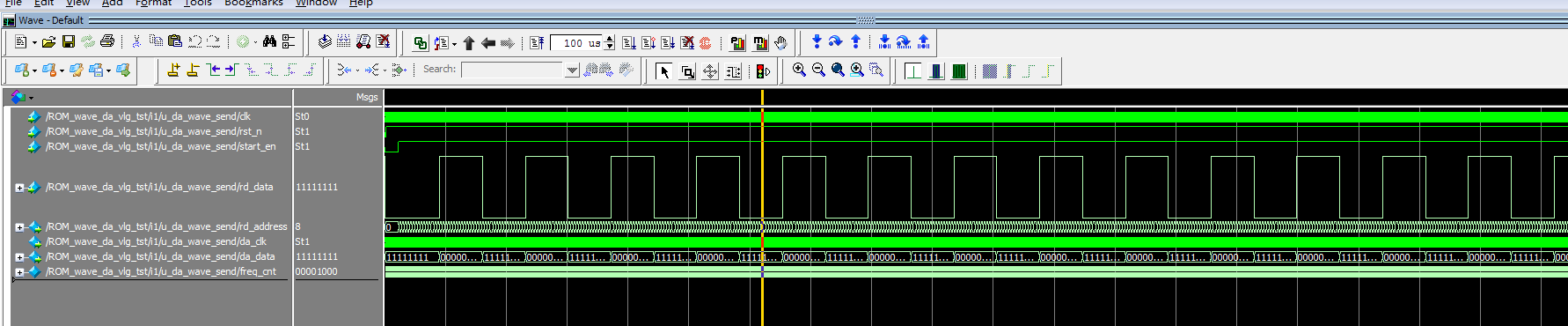This screenshot has height=326, width=1568.
Task: Click the Step Into blue arrow
Action: click(x=817, y=41)
